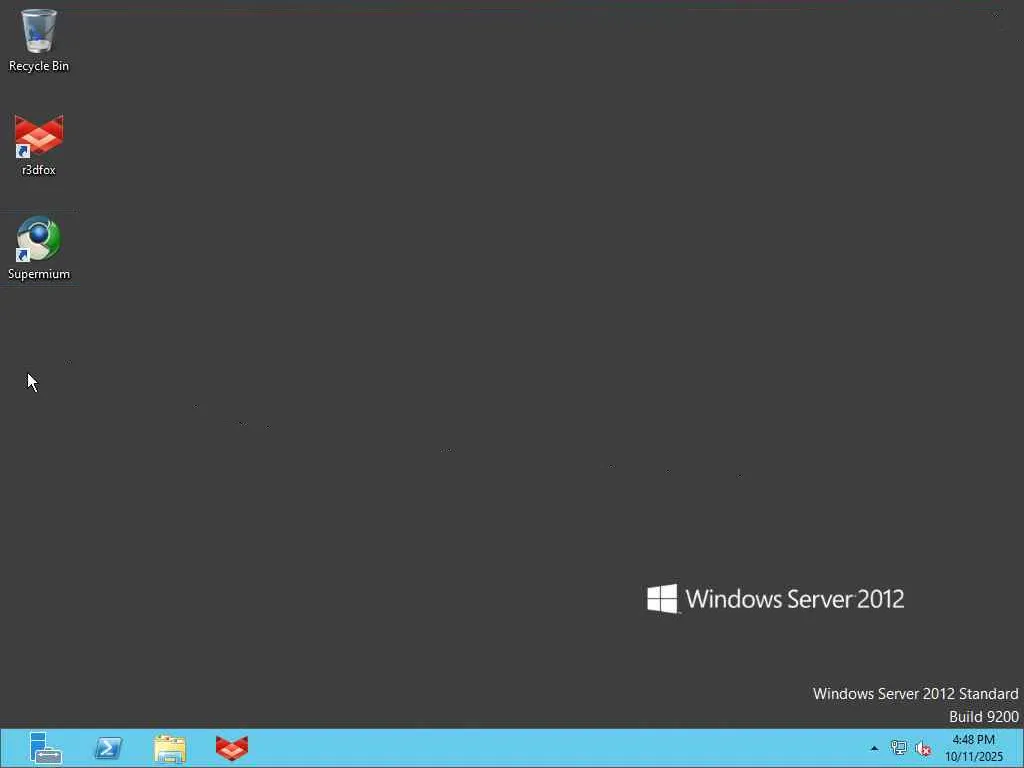Open Server Manager from the taskbar

pos(45,748)
